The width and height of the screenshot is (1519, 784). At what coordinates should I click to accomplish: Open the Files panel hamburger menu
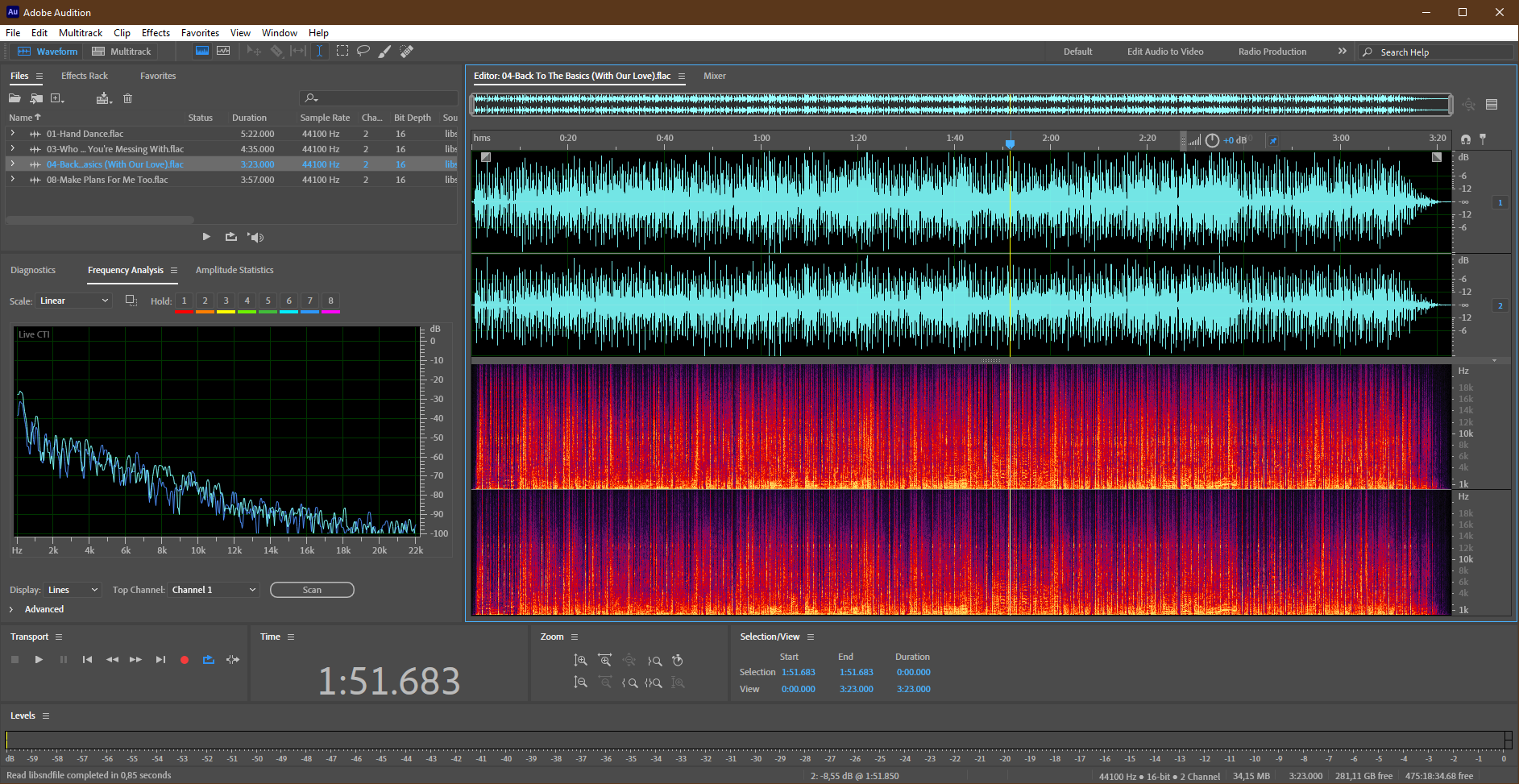click(x=39, y=76)
